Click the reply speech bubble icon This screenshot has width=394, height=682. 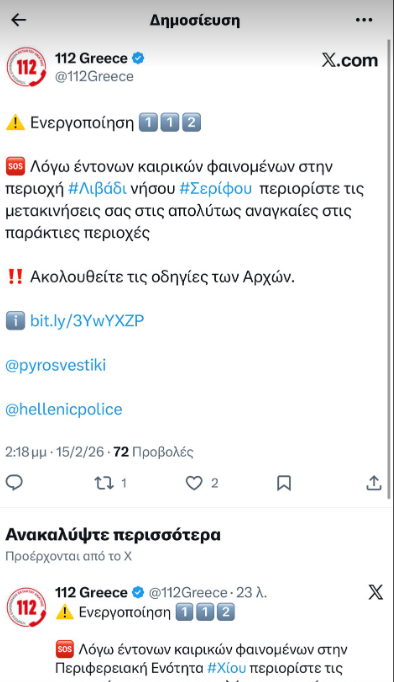14,482
